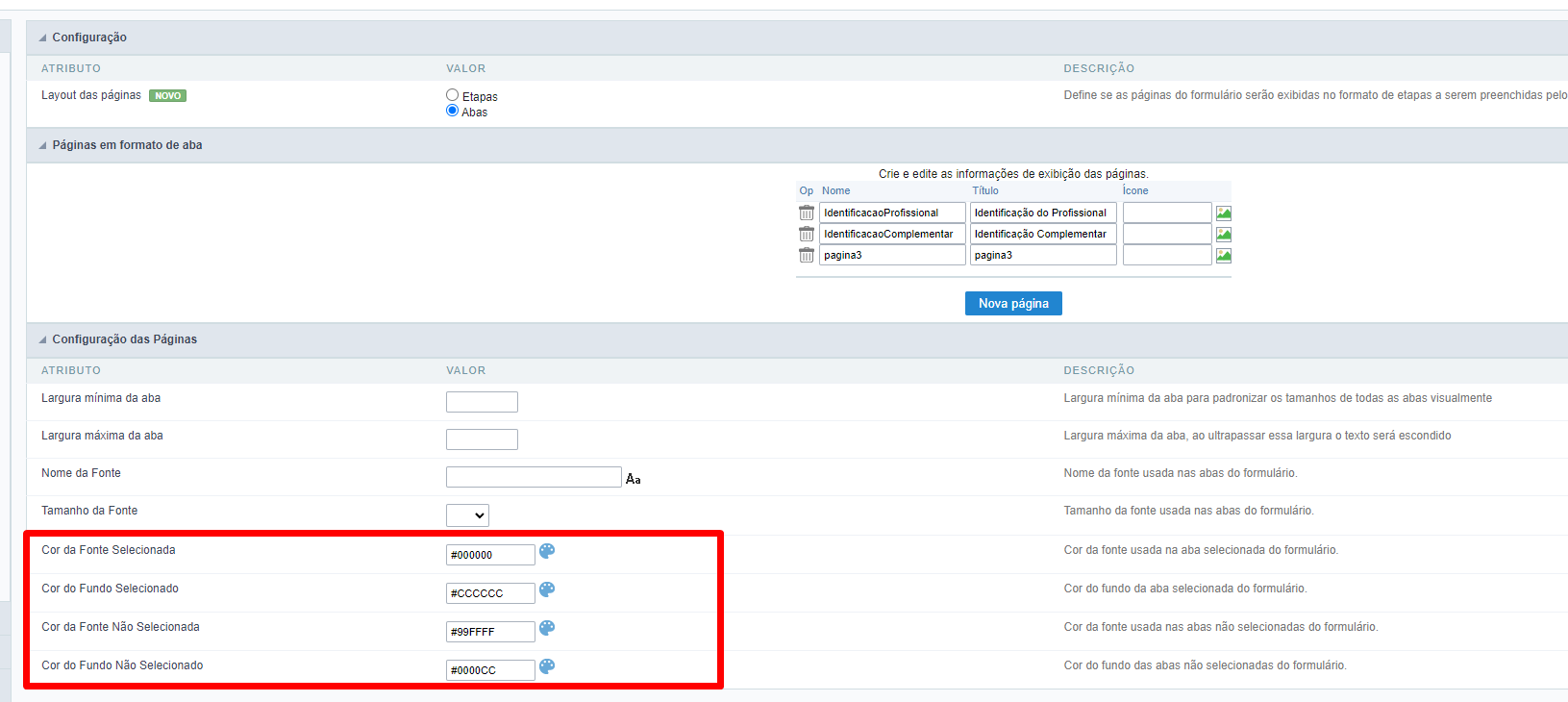Click the Cor do Fundo Não Selecionado field
1568x702 pixels.
489,669
